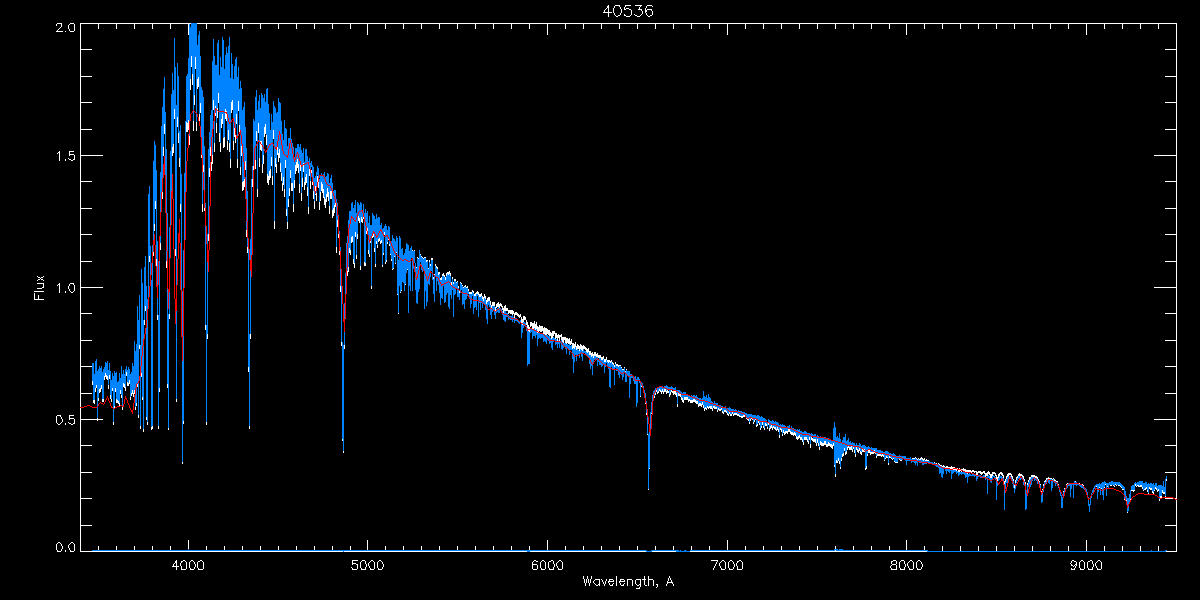Select the 4000 x-axis tick label

coord(188,564)
